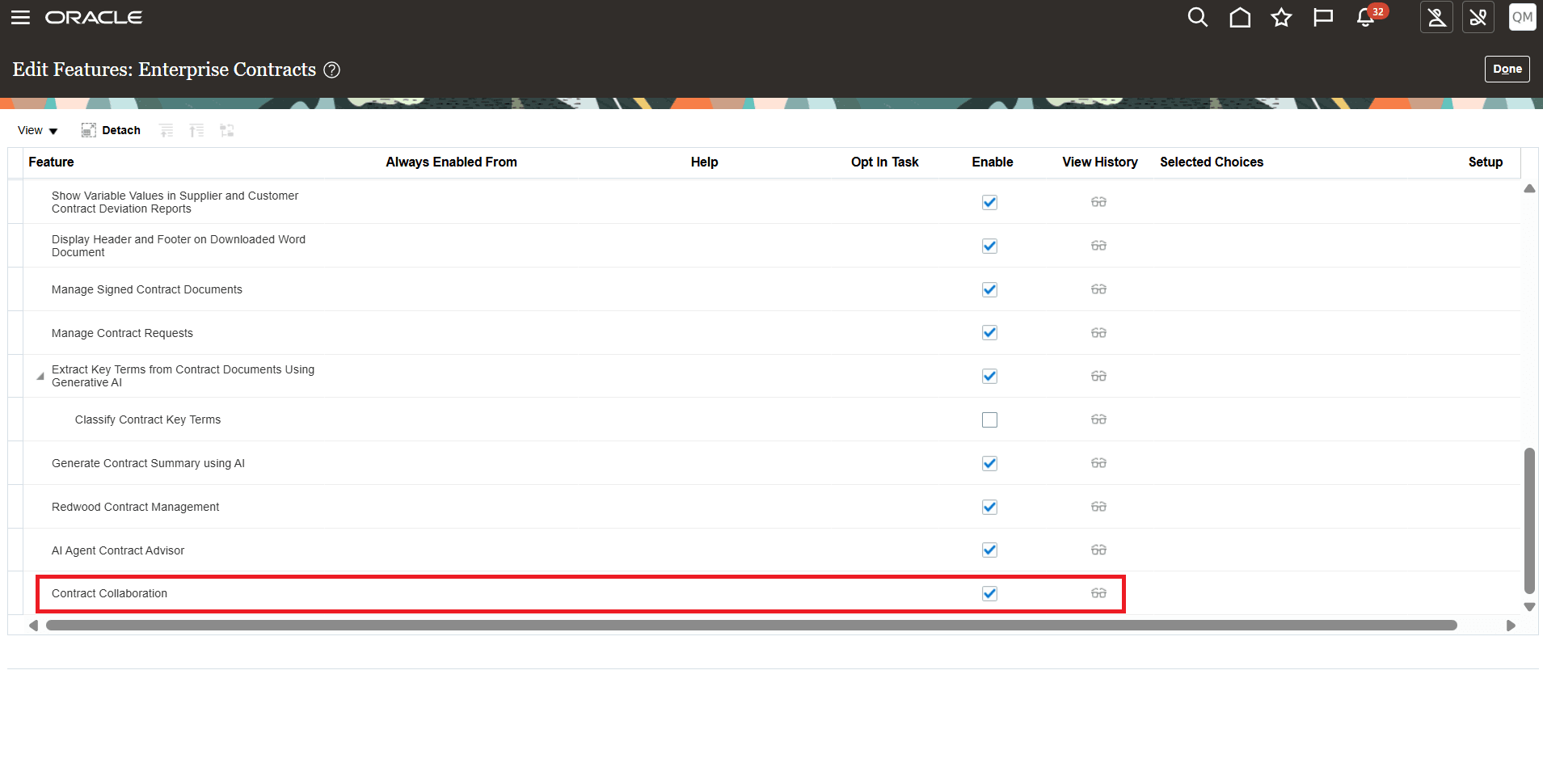Viewport: 1543px width, 784px height.
Task: Toggle Enable for Display Header and Footer row
Action: click(x=989, y=246)
